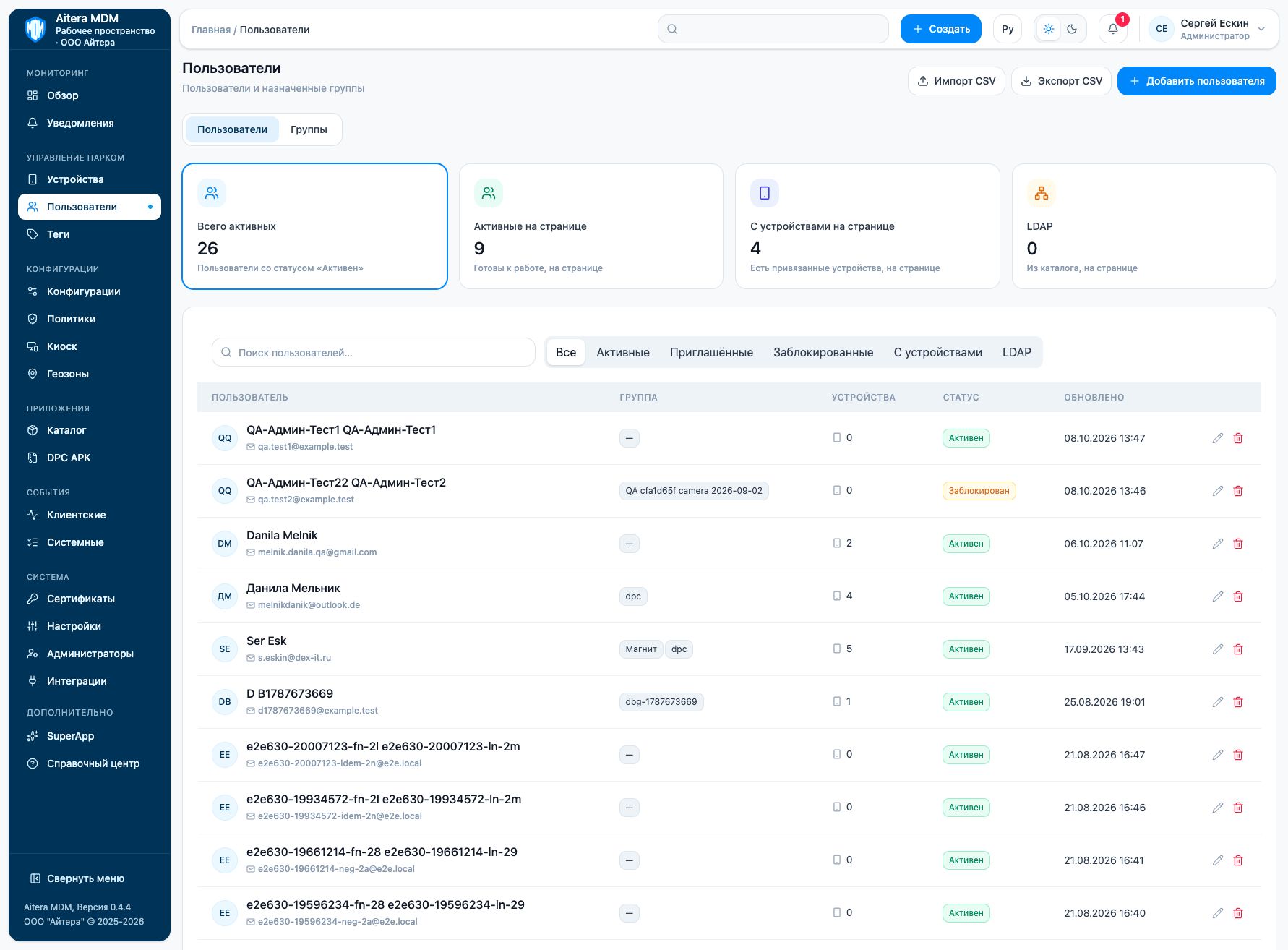
Task: Click the Поиск пользователей search field
Action: pyautogui.click(x=374, y=352)
